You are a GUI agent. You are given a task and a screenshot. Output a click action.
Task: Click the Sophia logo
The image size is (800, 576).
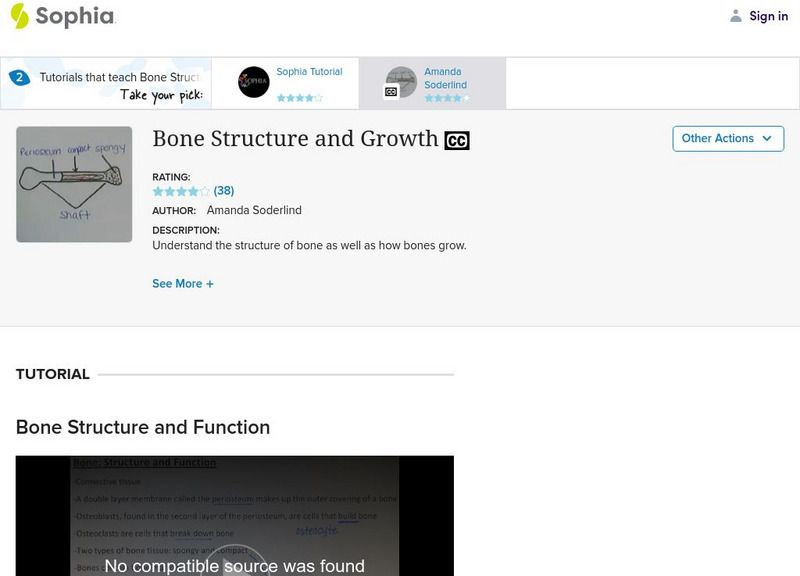62,16
